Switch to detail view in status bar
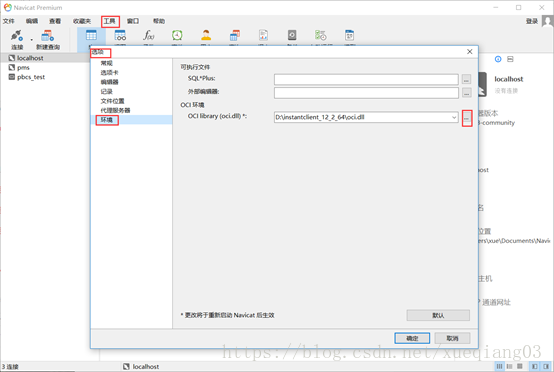The image size is (554, 372). coord(509,366)
